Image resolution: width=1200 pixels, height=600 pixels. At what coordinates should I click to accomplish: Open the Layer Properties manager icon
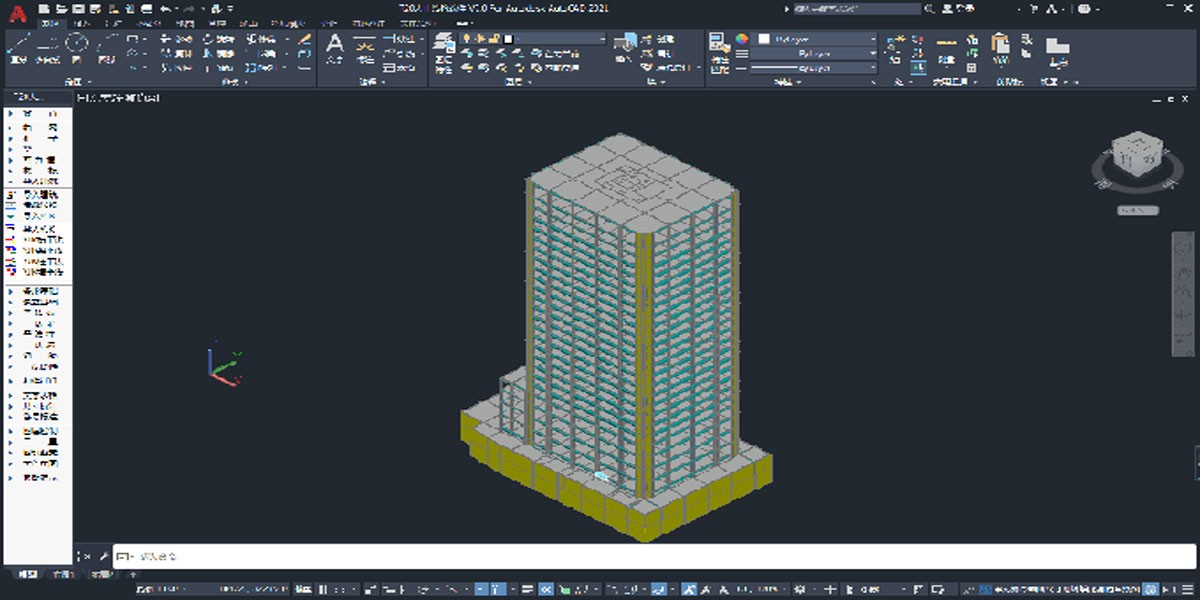tap(444, 50)
